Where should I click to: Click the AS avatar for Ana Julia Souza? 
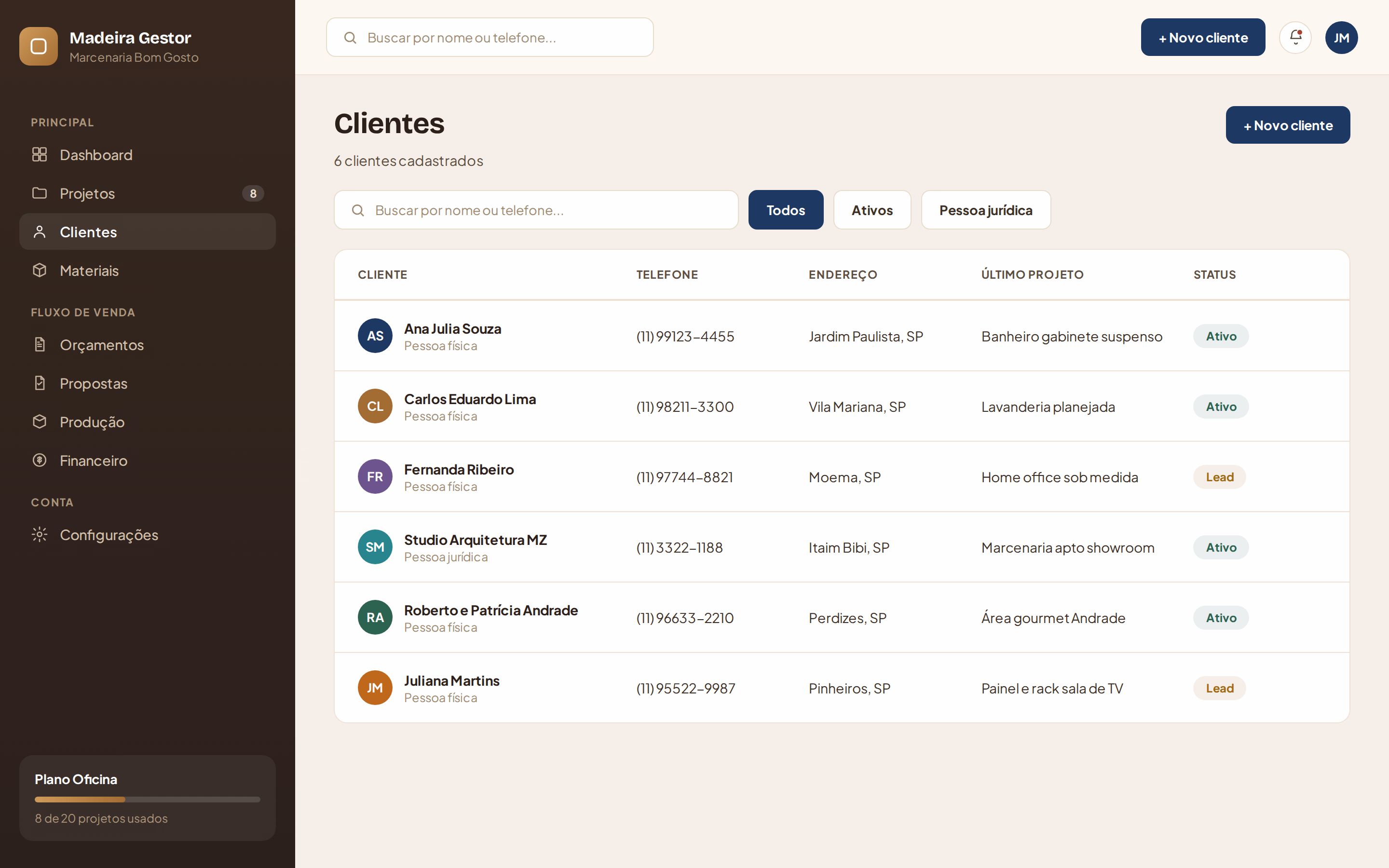(x=375, y=336)
